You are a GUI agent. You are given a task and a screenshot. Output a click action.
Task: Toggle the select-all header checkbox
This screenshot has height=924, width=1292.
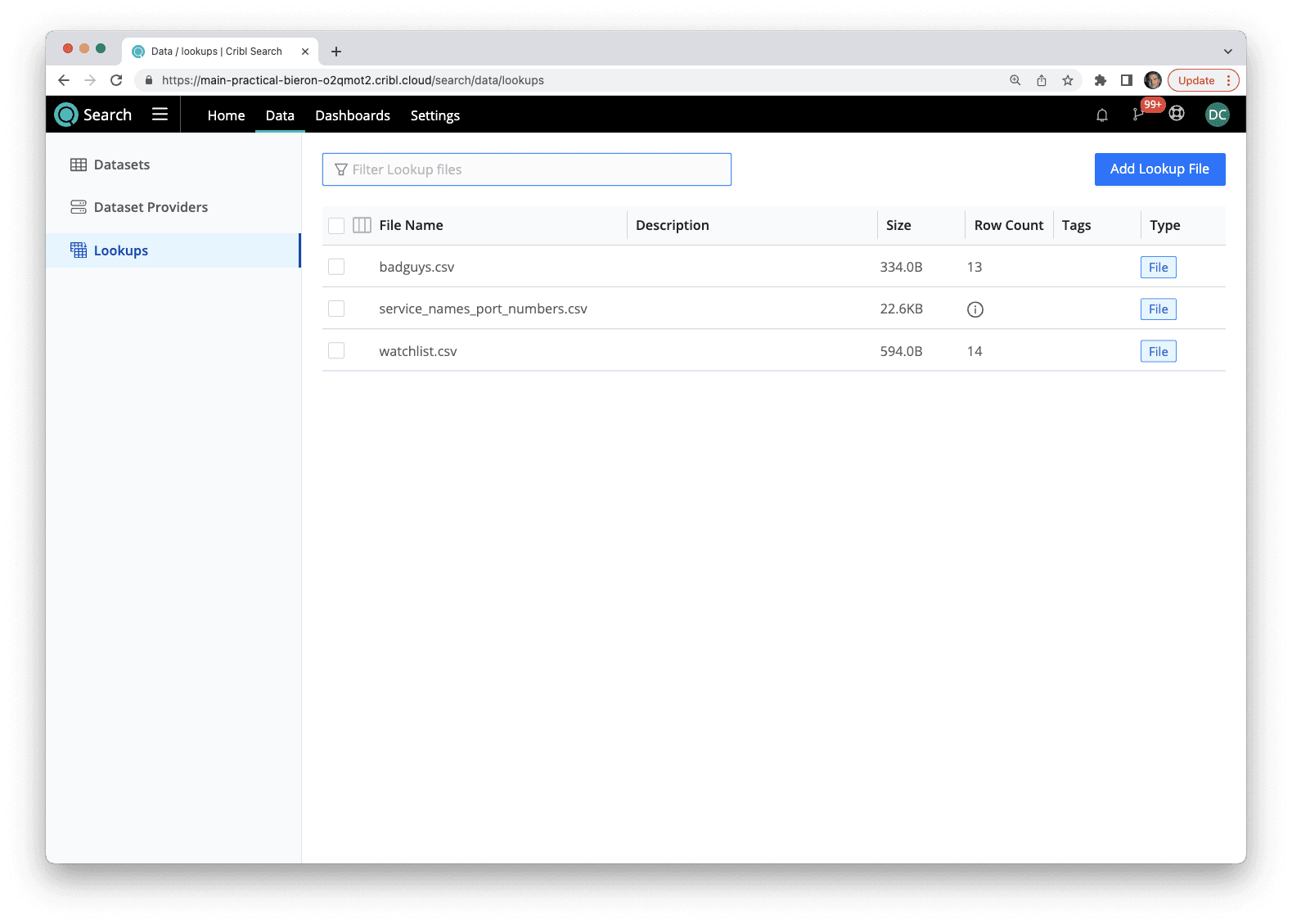pyautogui.click(x=336, y=225)
